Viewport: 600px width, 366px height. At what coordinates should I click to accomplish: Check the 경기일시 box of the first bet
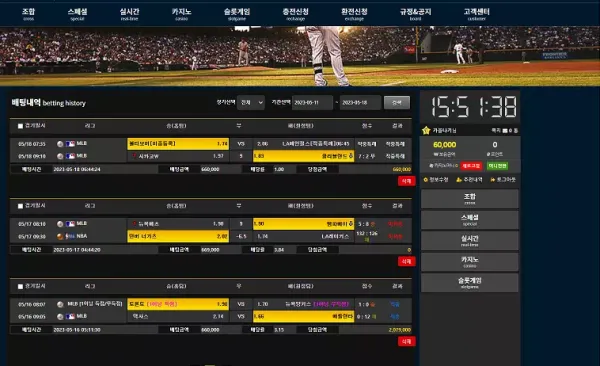point(21,126)
